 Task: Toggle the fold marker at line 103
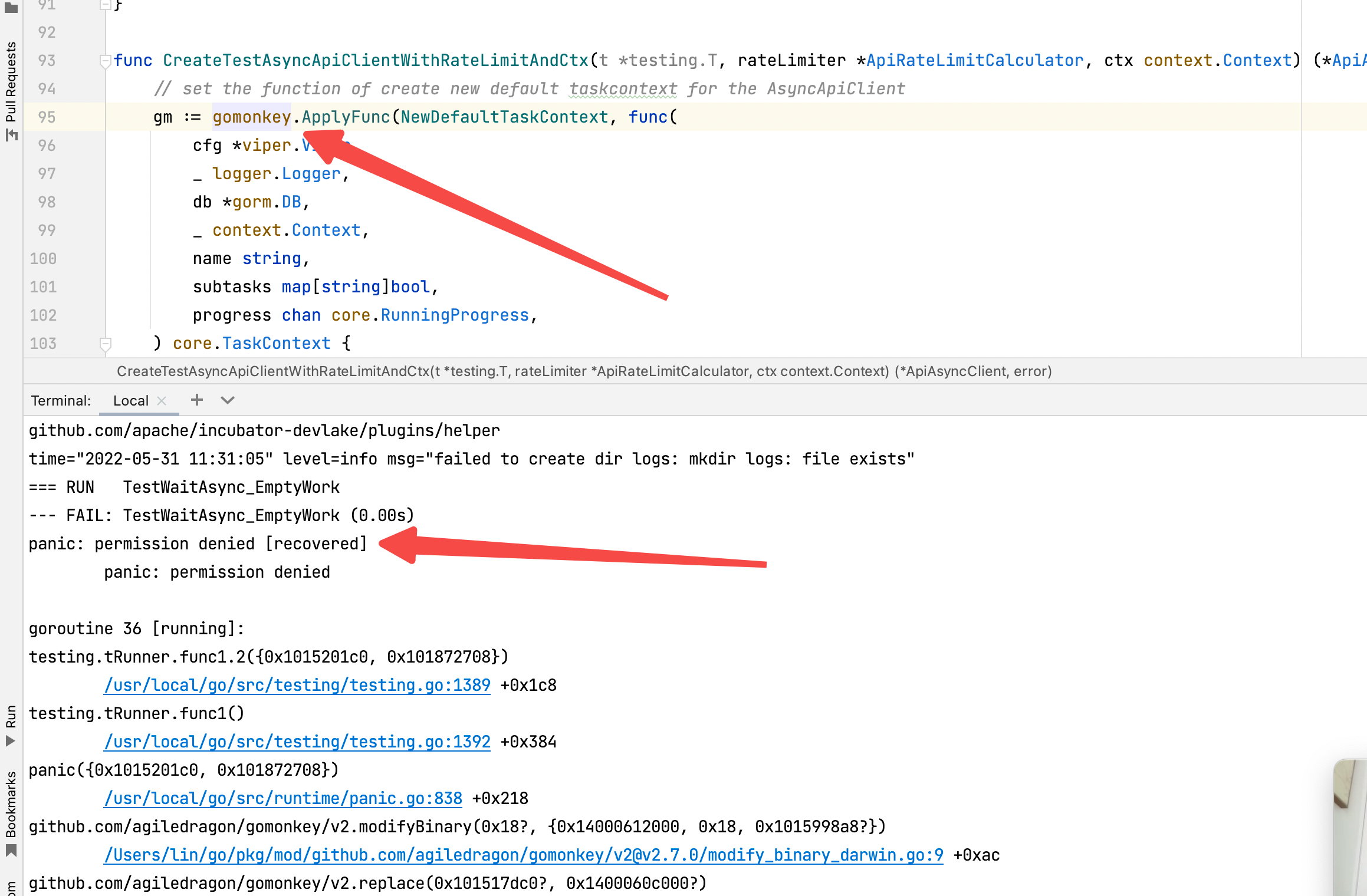[x=106, y=344]
